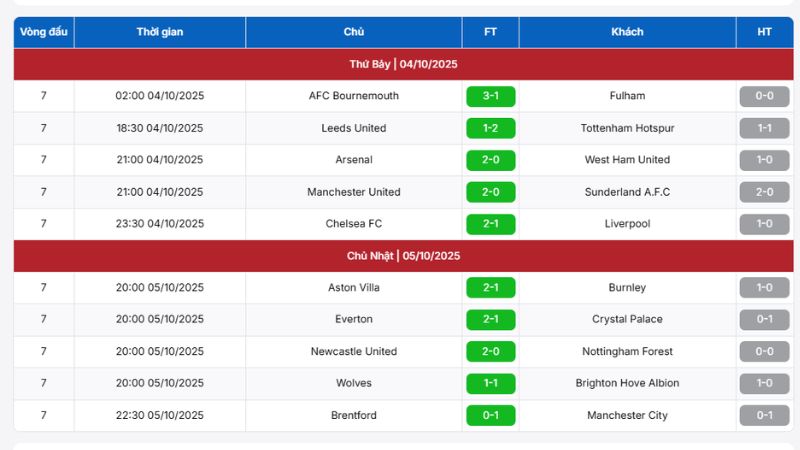This screenshot has width=800, height=450.
Task: Sort by Thời gian column header
Action: [160, 32]
